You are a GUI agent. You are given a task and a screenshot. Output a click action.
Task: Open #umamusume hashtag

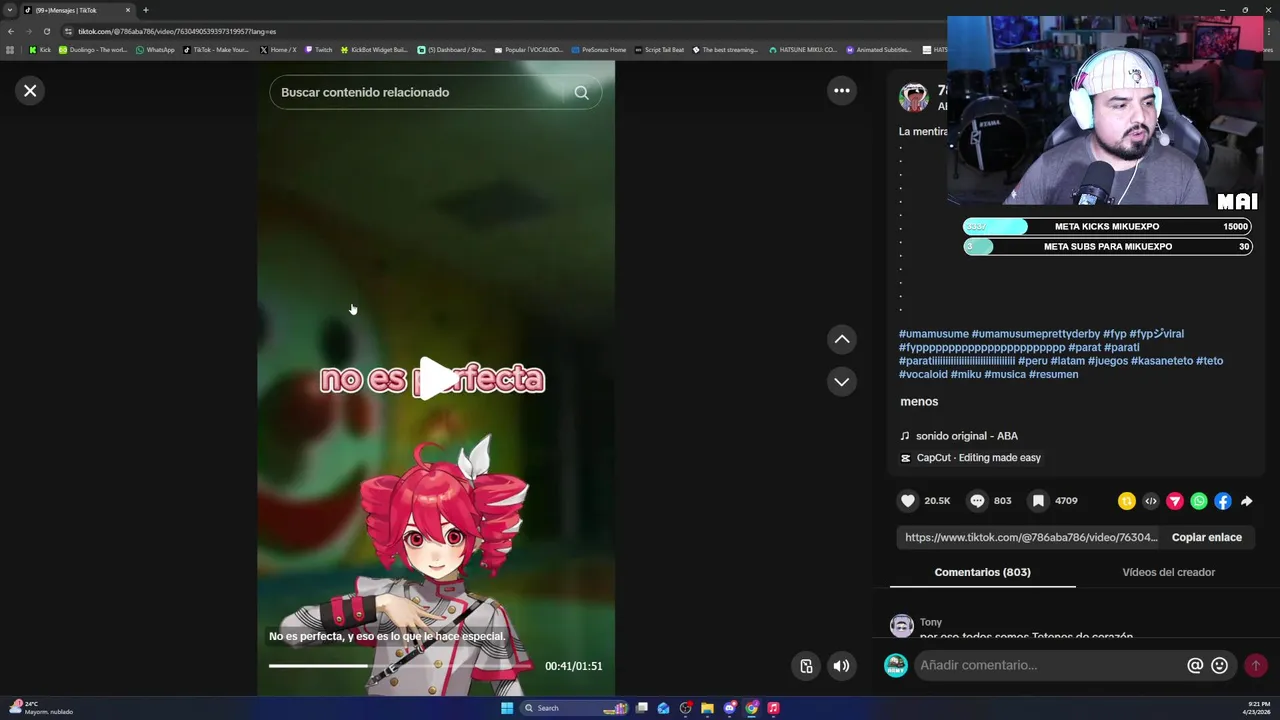click(x=934, y=334)
